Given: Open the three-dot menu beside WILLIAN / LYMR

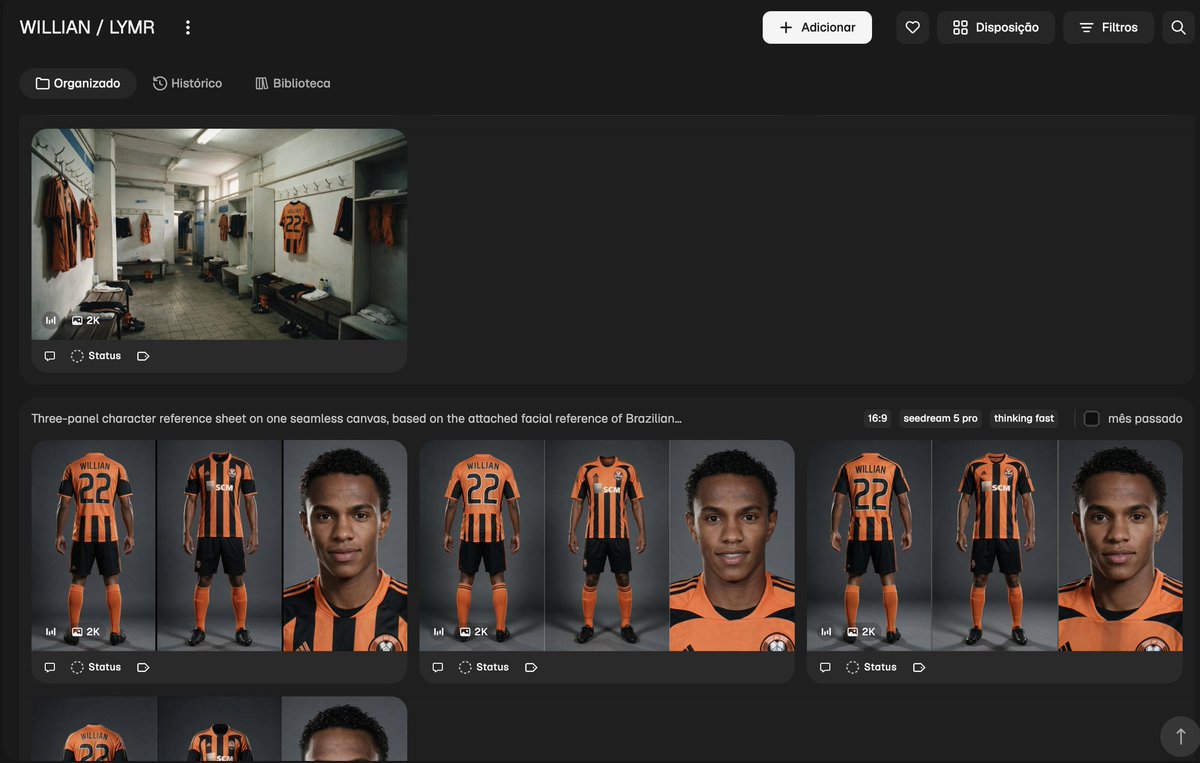Looking at the screenshot, I should click(x=188, y=28).
